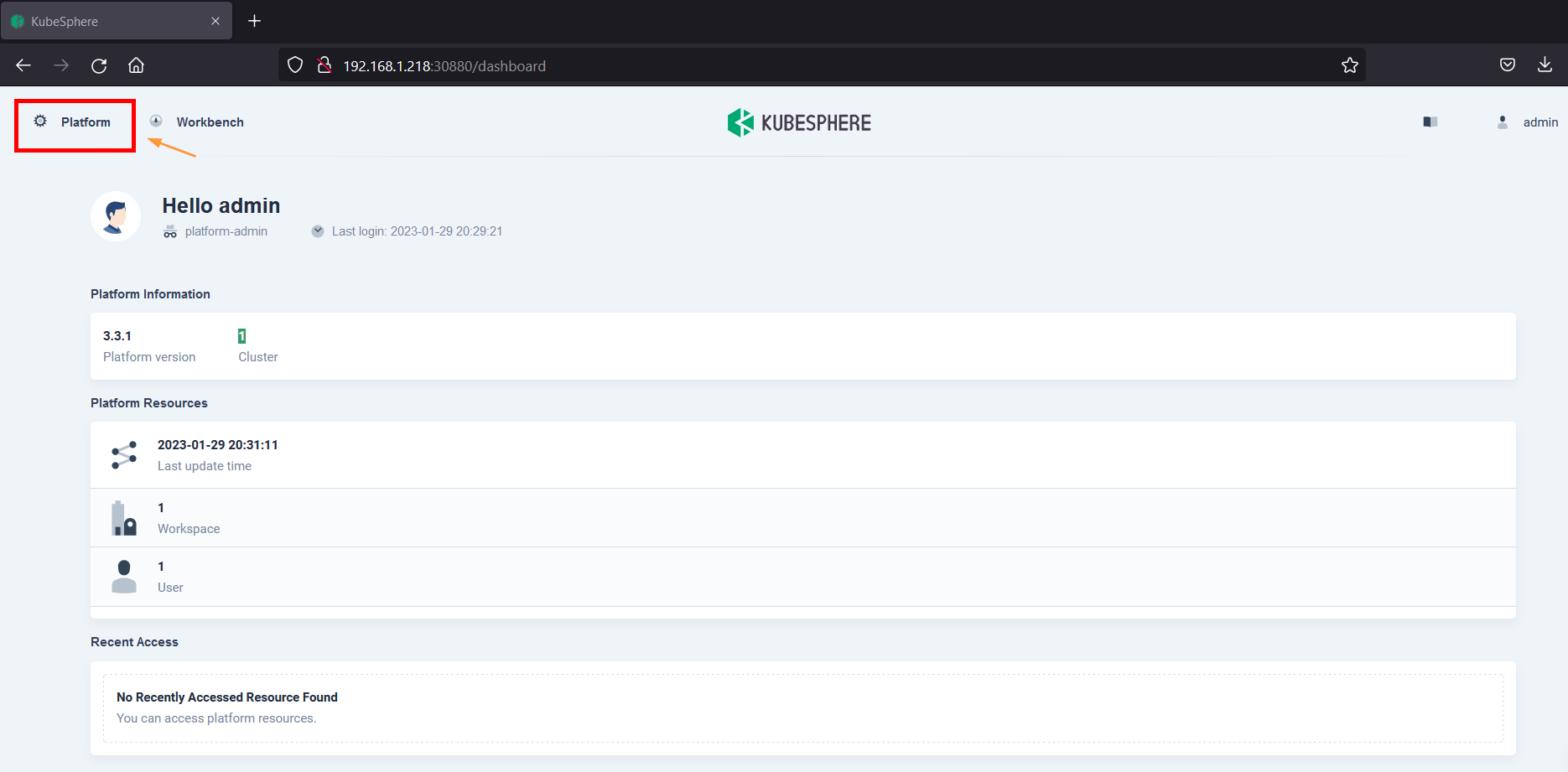Click the insecure connection lock icon
Viewport: 1568px width, 772px height.
tap(325, 65)
